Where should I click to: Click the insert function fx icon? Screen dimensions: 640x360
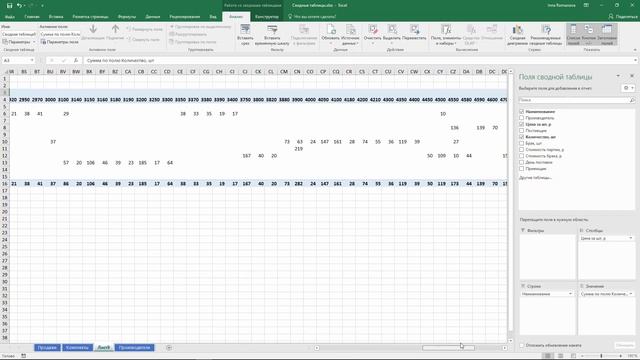76,60
